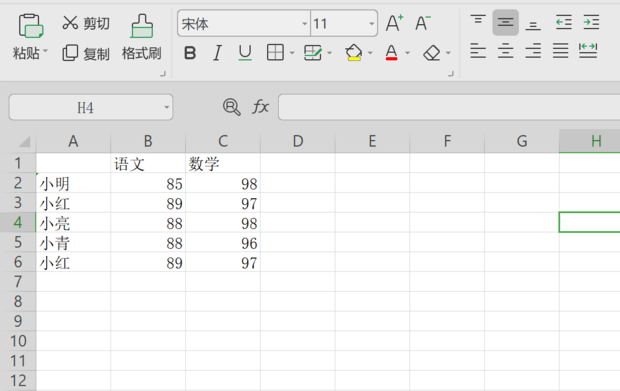Increase font size with A+ icon

pos(394,23)
